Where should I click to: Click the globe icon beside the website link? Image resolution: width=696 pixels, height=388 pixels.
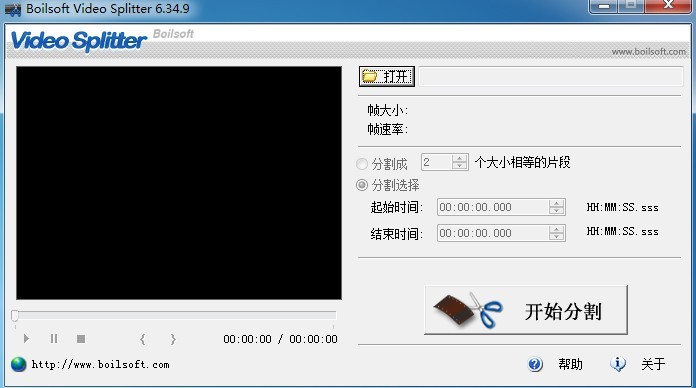click(19, 364)
